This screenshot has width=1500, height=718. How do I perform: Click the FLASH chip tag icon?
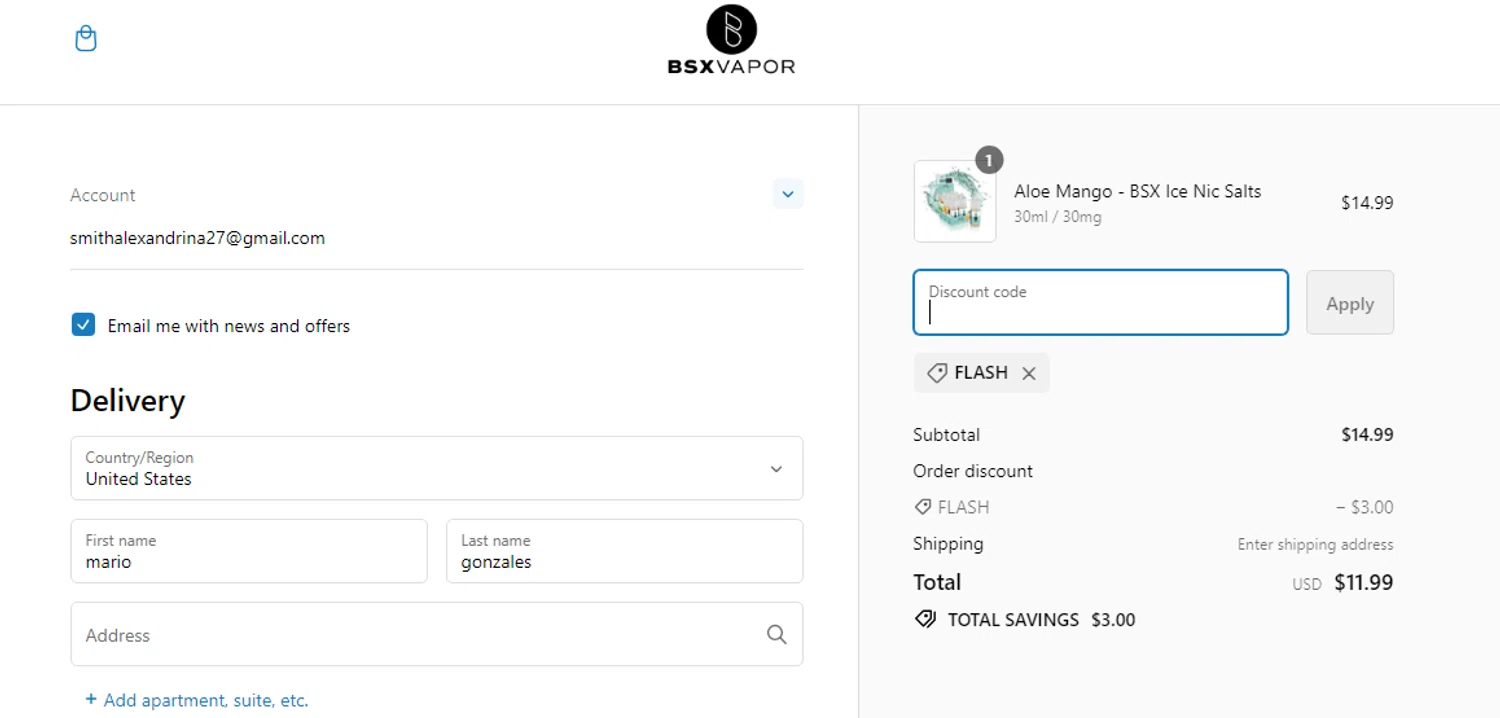click(x=937, y=373)
